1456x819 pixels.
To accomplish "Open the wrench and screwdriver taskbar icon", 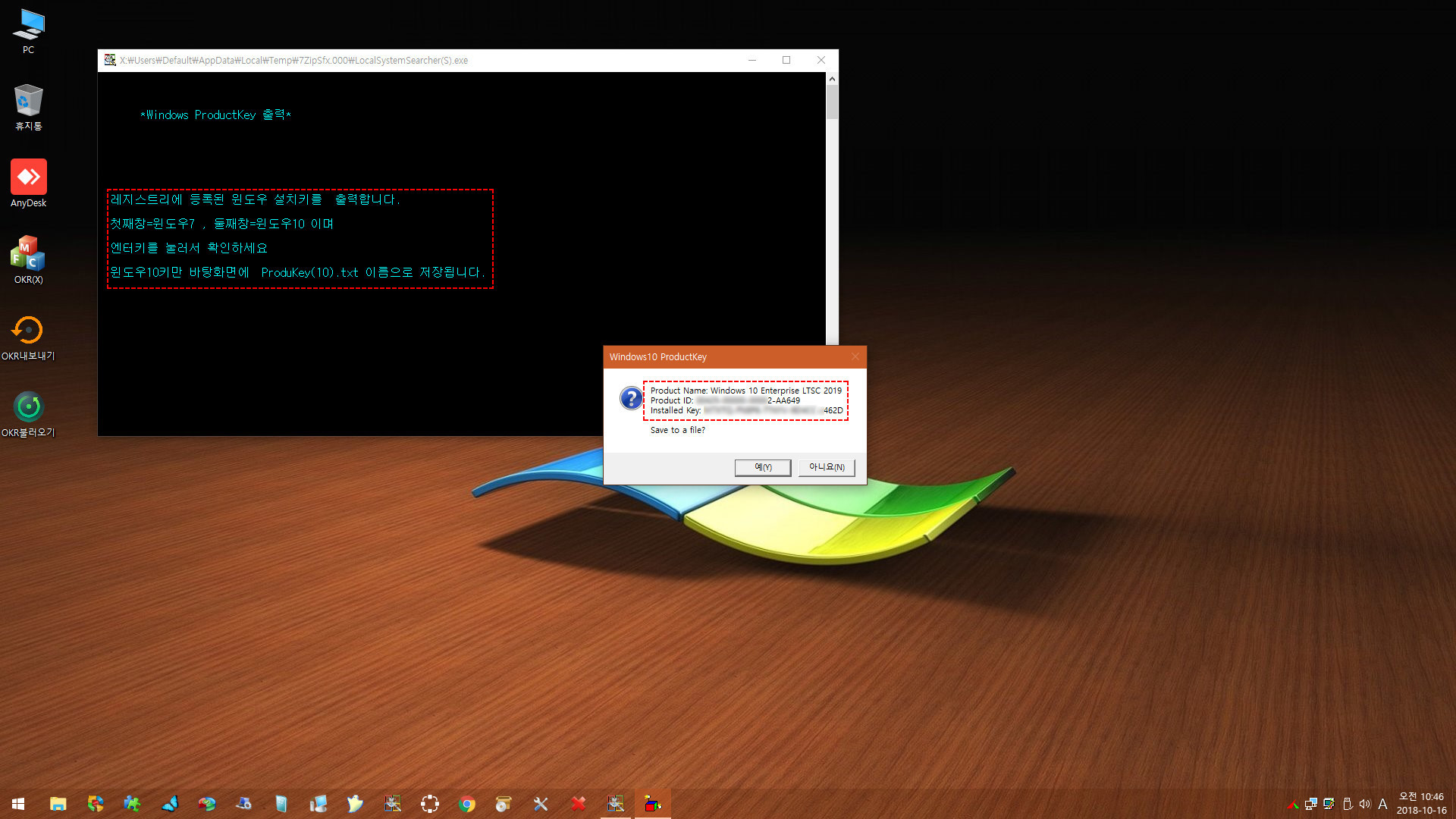I will click(x=541, y=804).
